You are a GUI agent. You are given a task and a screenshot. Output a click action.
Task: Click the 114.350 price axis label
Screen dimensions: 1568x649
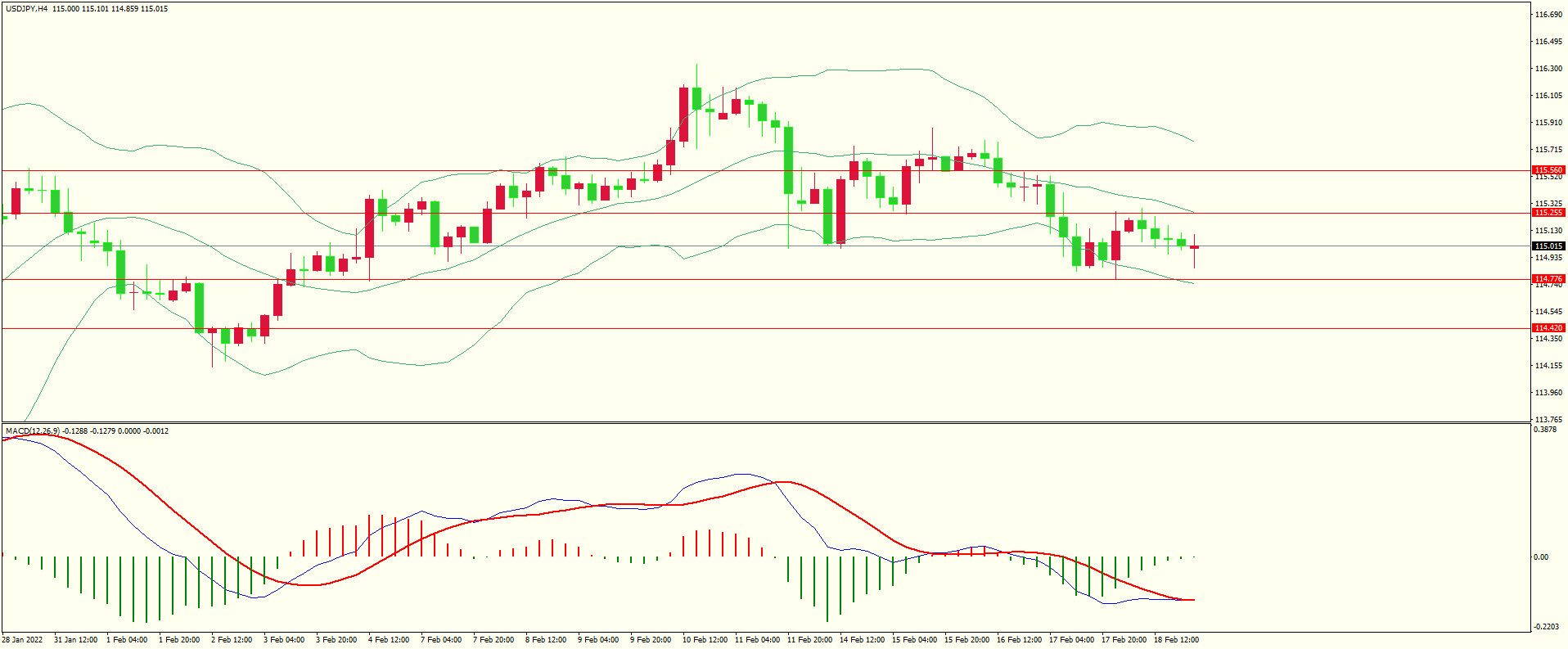tap(1548, 339)
